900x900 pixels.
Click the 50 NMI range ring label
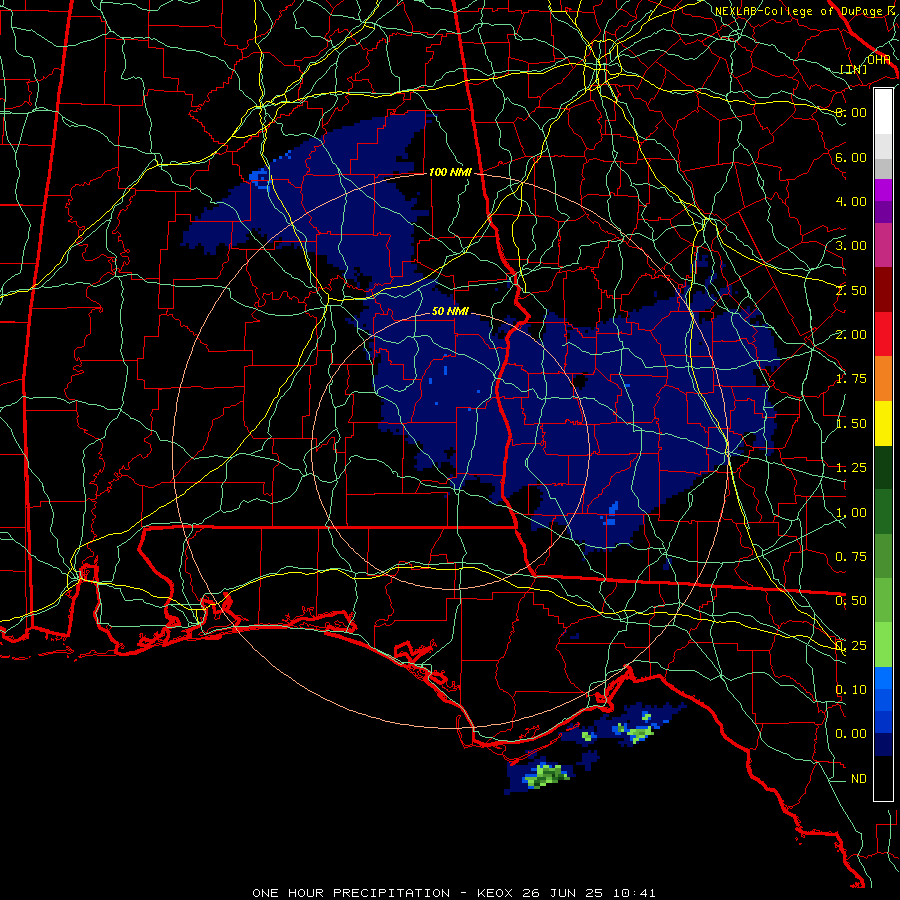click(x=450, y=311)
